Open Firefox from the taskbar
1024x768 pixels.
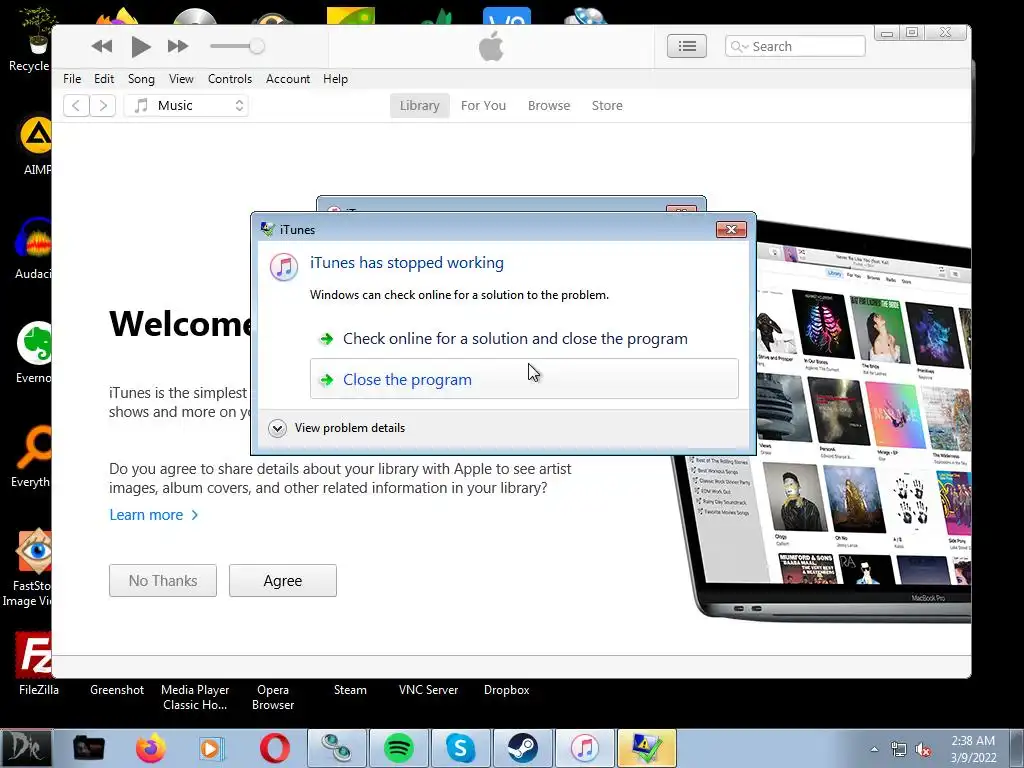pos(150,748)
